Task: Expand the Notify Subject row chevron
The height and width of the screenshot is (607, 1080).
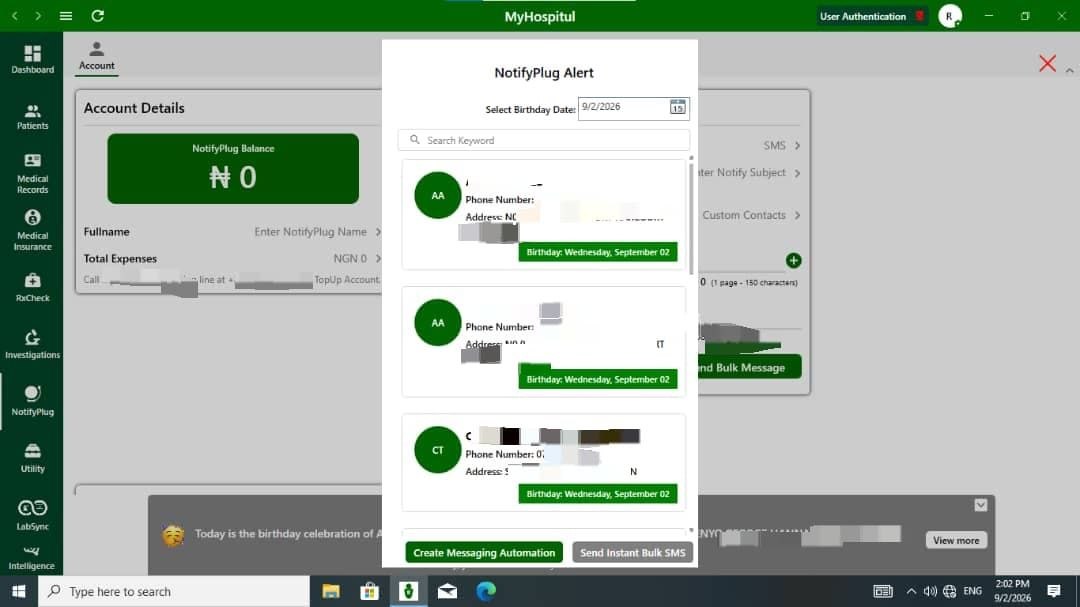Action: pos(798,173)
